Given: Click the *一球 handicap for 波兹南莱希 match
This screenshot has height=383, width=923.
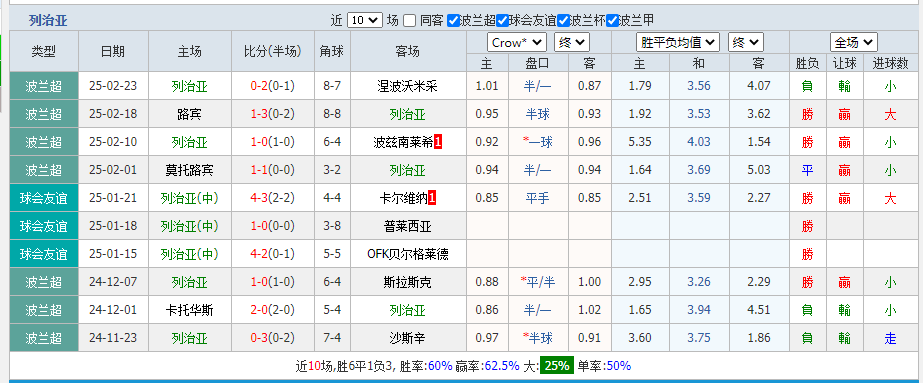Looking at the screenshot, I should pos(537,142).
